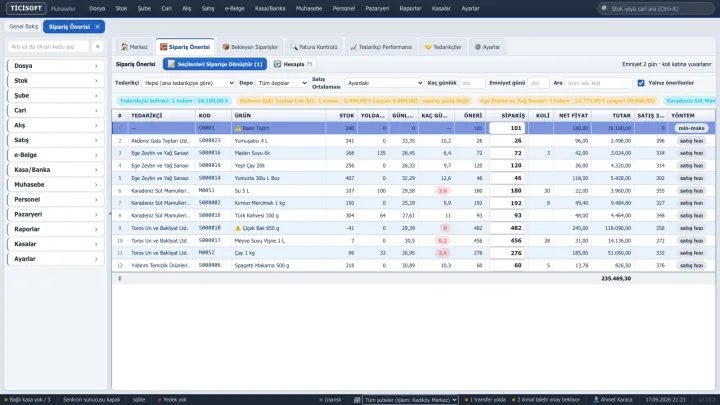Open the branch selector dropdown in status bar
This screenshot has height=405, width=720.
click(x=410, y=400)
